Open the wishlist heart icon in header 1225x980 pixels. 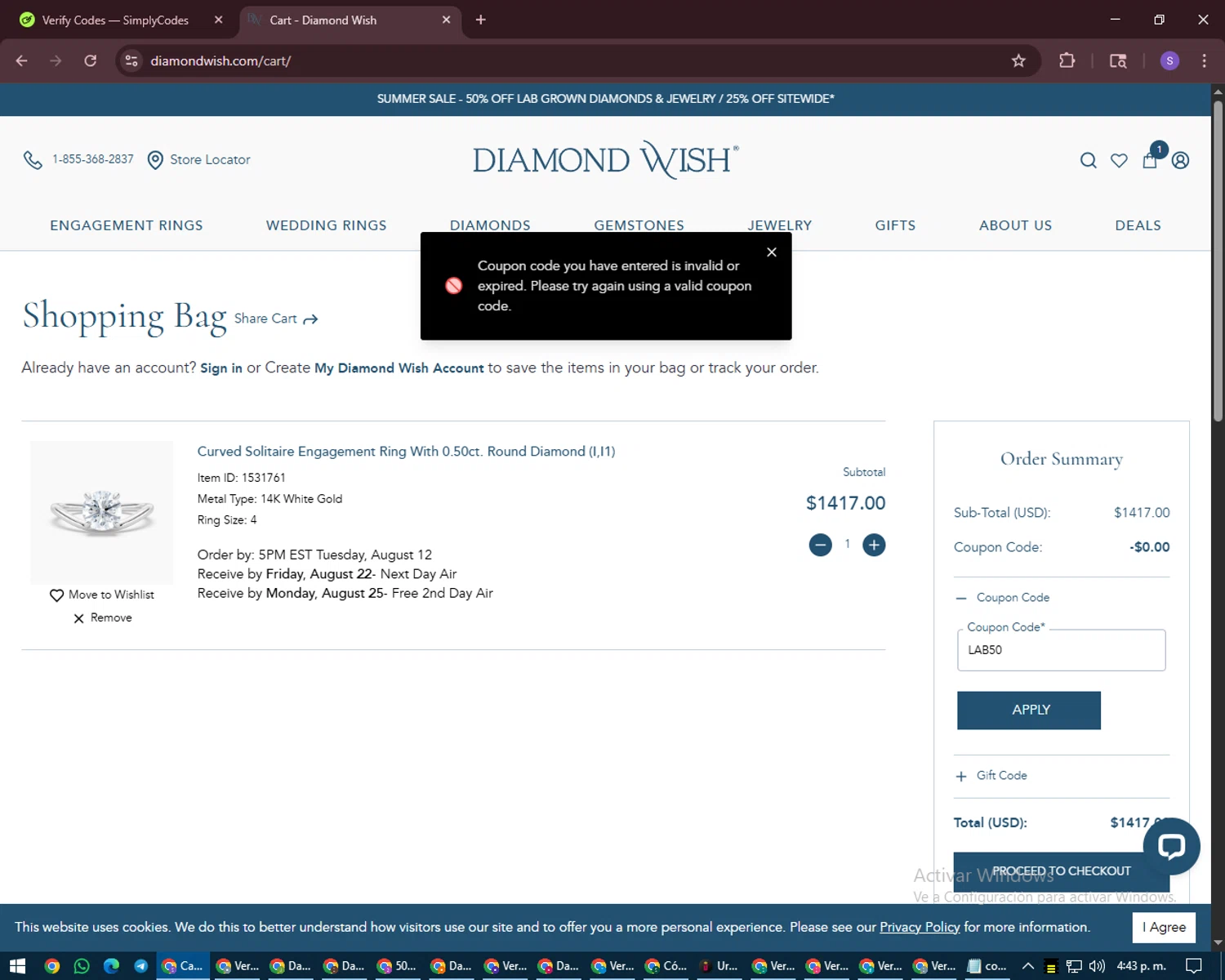(1119, 161)
